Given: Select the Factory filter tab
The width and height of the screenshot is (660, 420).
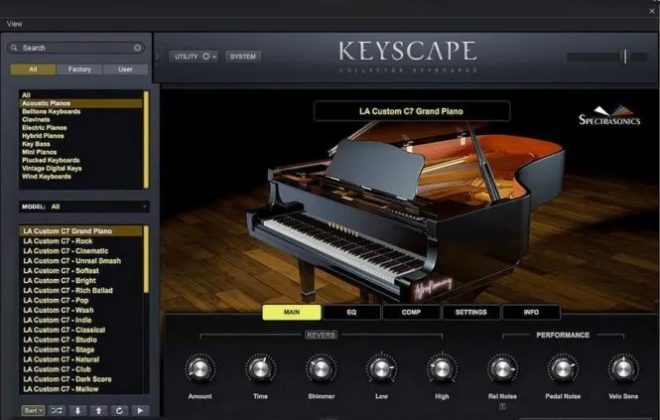Looking at the screenshot, I should tap(80, 69).
